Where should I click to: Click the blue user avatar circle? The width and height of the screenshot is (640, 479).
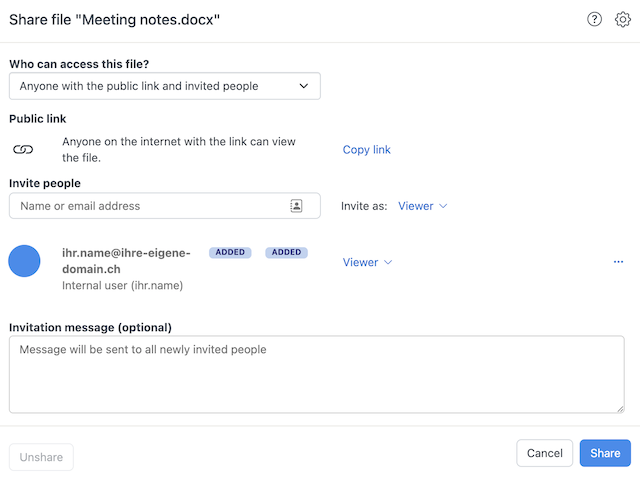coord(24,261)
